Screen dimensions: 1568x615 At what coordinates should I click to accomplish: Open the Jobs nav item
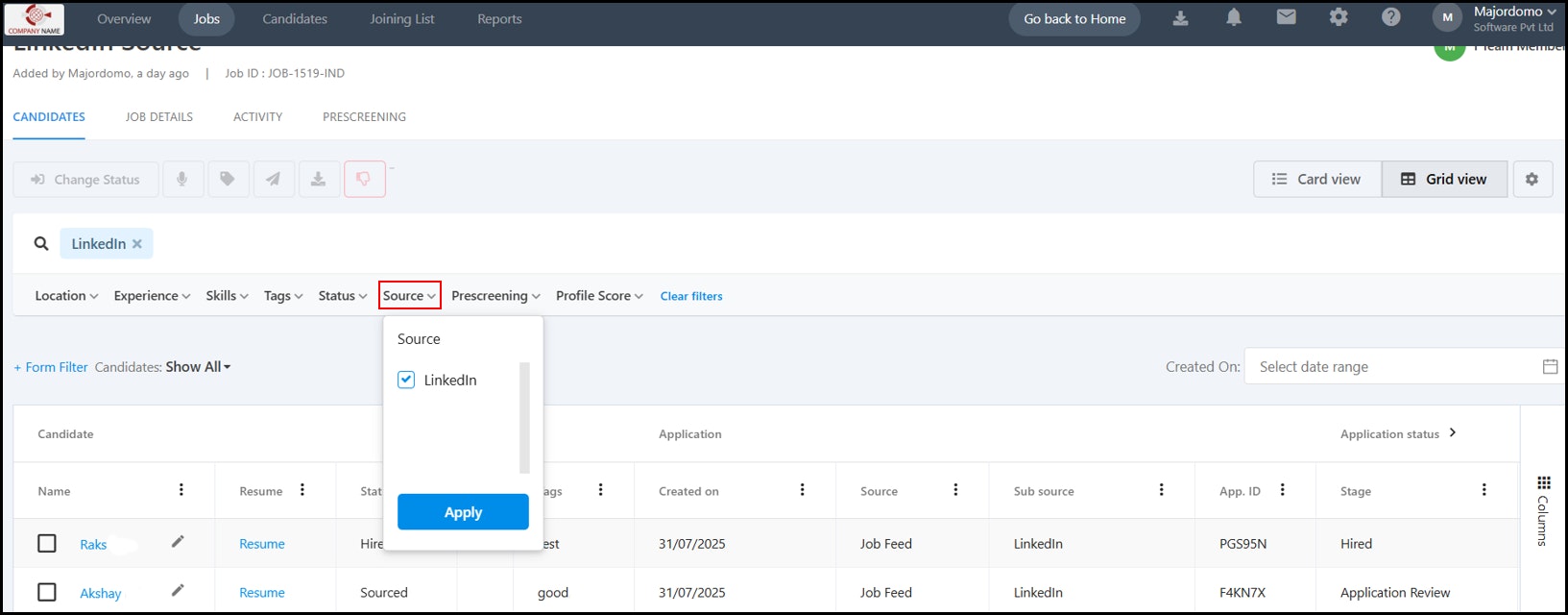click(206, 19)
